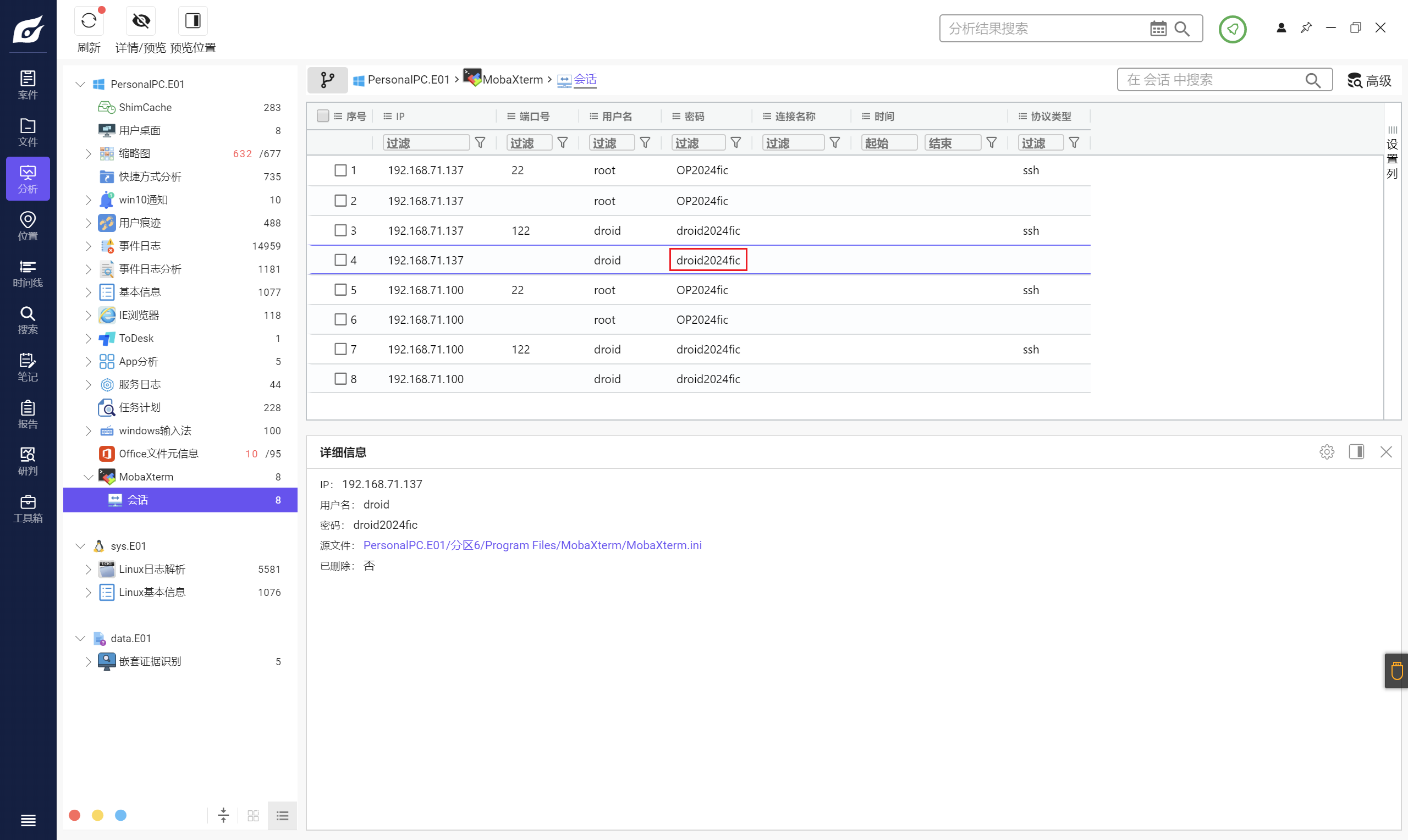Check the checkbox for row 8
Viewport: 1408px width, 840px height.
pos(340,379)
